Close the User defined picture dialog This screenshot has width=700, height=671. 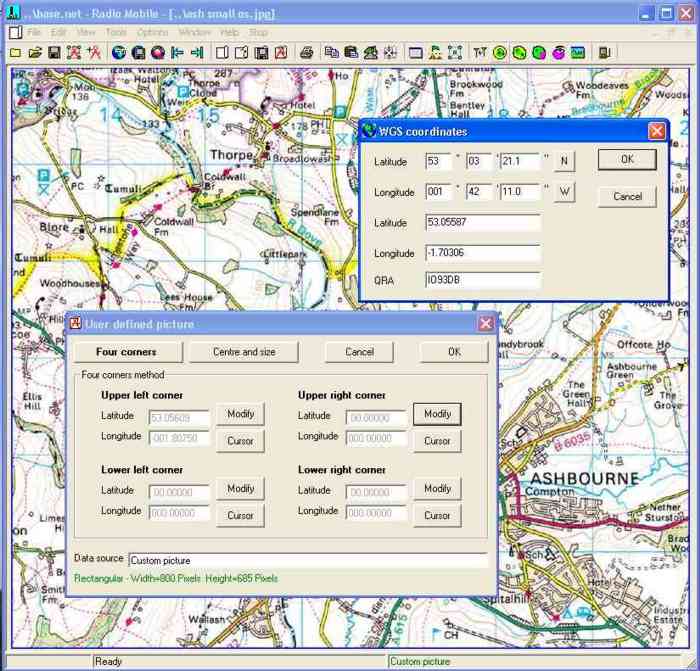[x=486, y=324]
